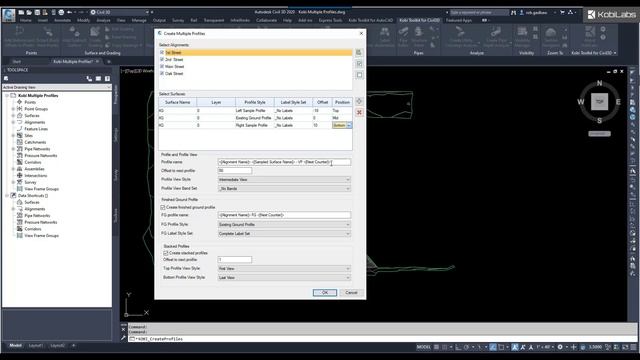The image size is (640, 360).
Task: Collapse the Data Shortcuts tree node
Action: [7, 196]
